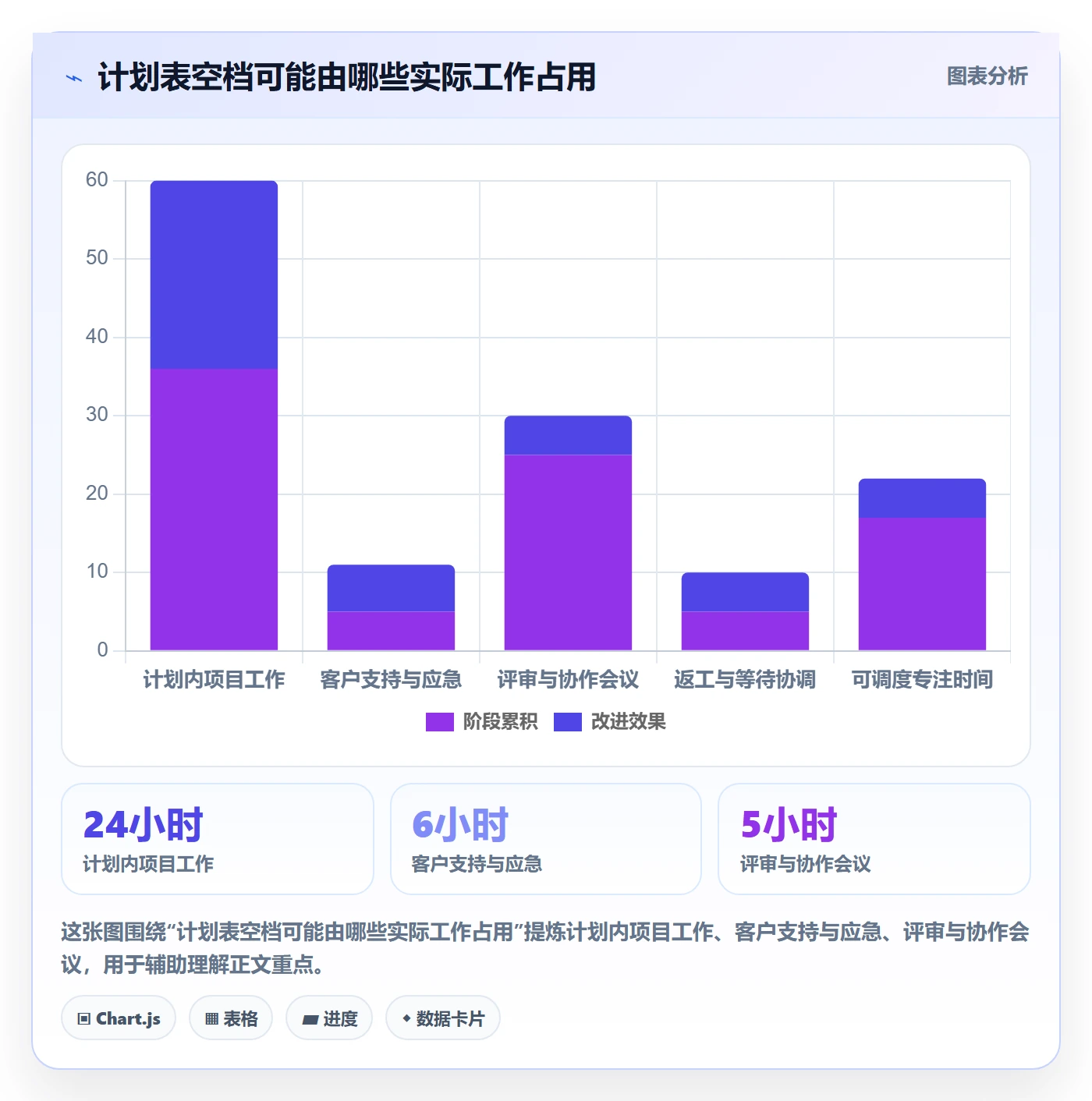
Task: Click the 阶段累积 legend text
Action: (500, 722)
